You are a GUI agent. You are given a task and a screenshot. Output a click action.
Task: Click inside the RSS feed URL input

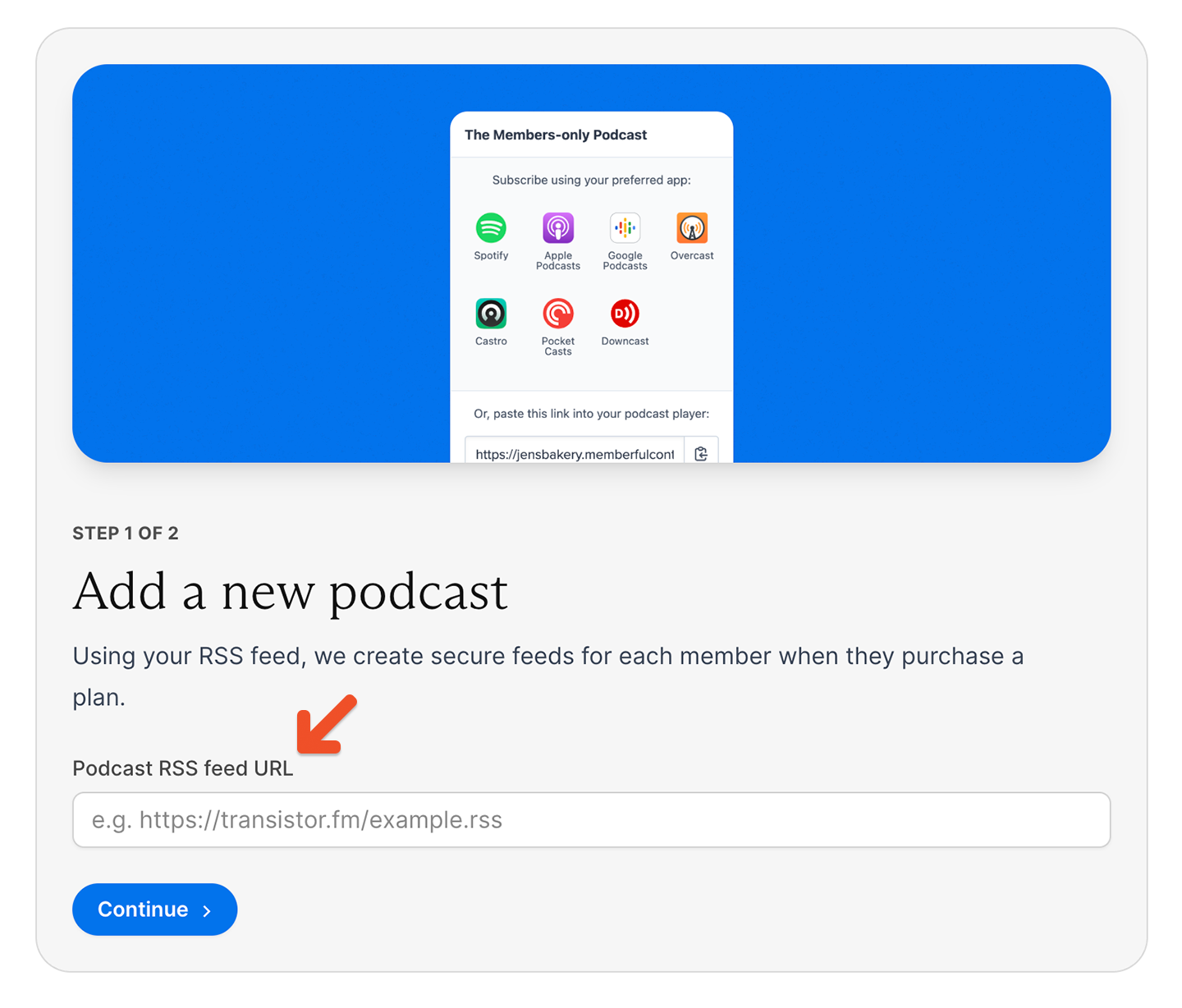[590, 819]
